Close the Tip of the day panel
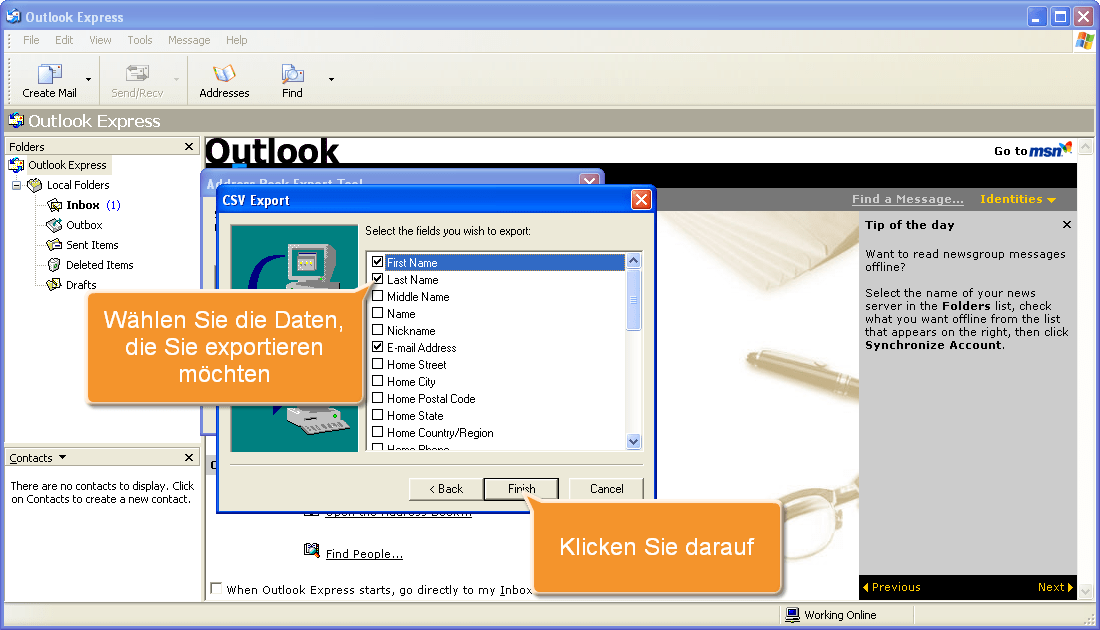This screenshot has width=1100, height=630. [x=1066, y=224]
